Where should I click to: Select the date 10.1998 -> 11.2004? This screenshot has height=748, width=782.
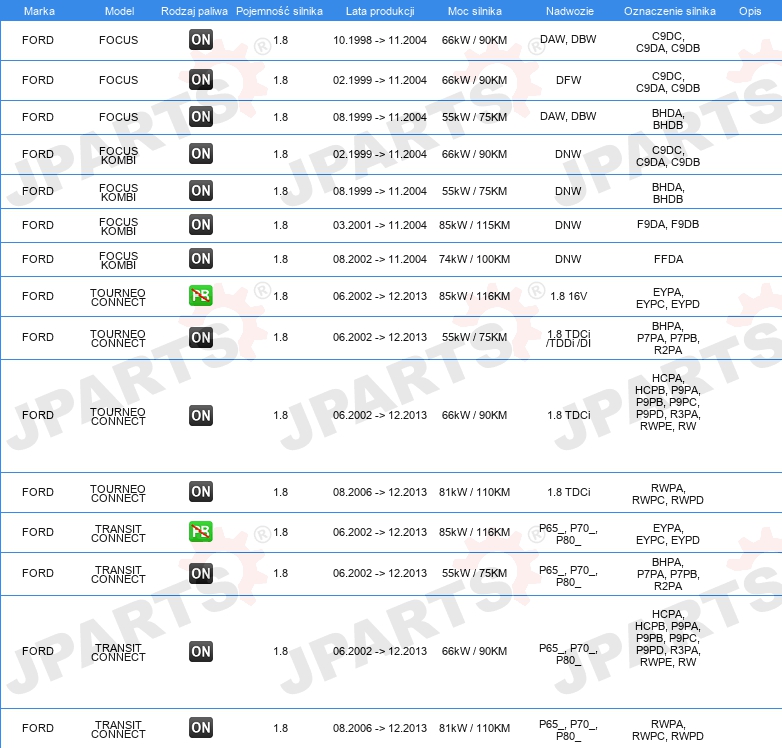tap(380, 40)
